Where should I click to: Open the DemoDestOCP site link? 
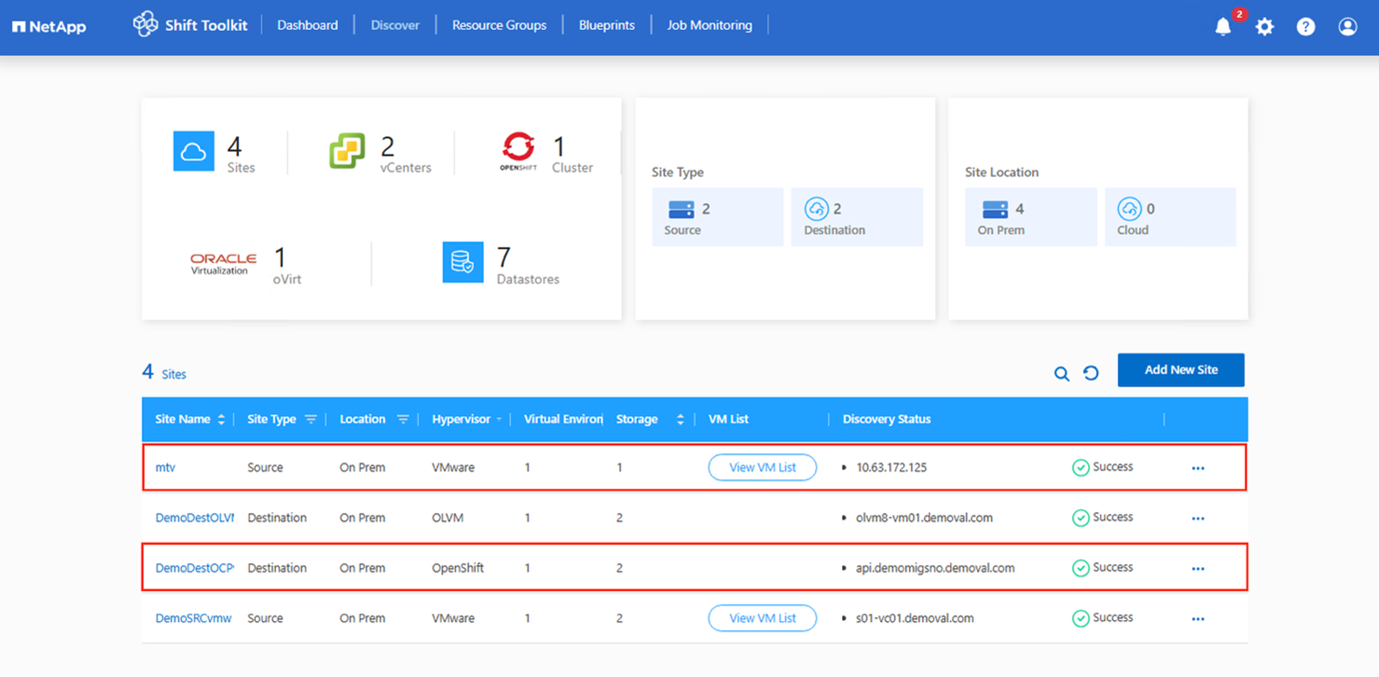point(194,568)
